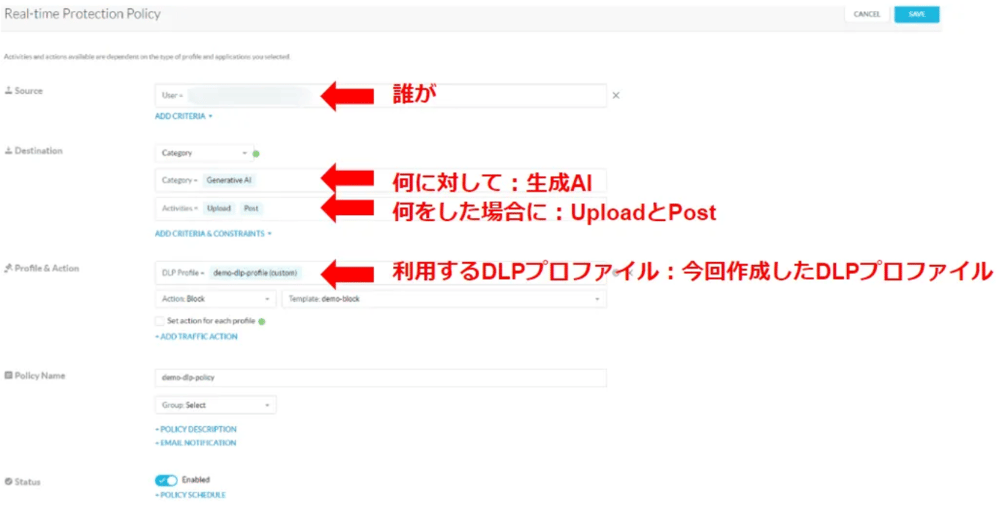
Task: Click the Profile & Action section icon
Action: (x=8, y=268)
